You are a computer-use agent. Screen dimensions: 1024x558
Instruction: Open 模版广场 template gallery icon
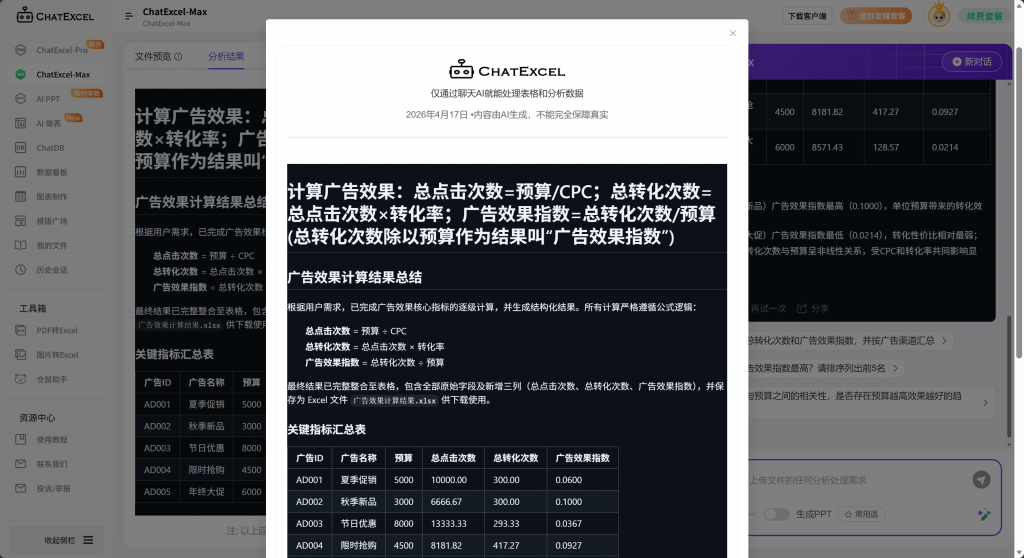pos(21,221)
